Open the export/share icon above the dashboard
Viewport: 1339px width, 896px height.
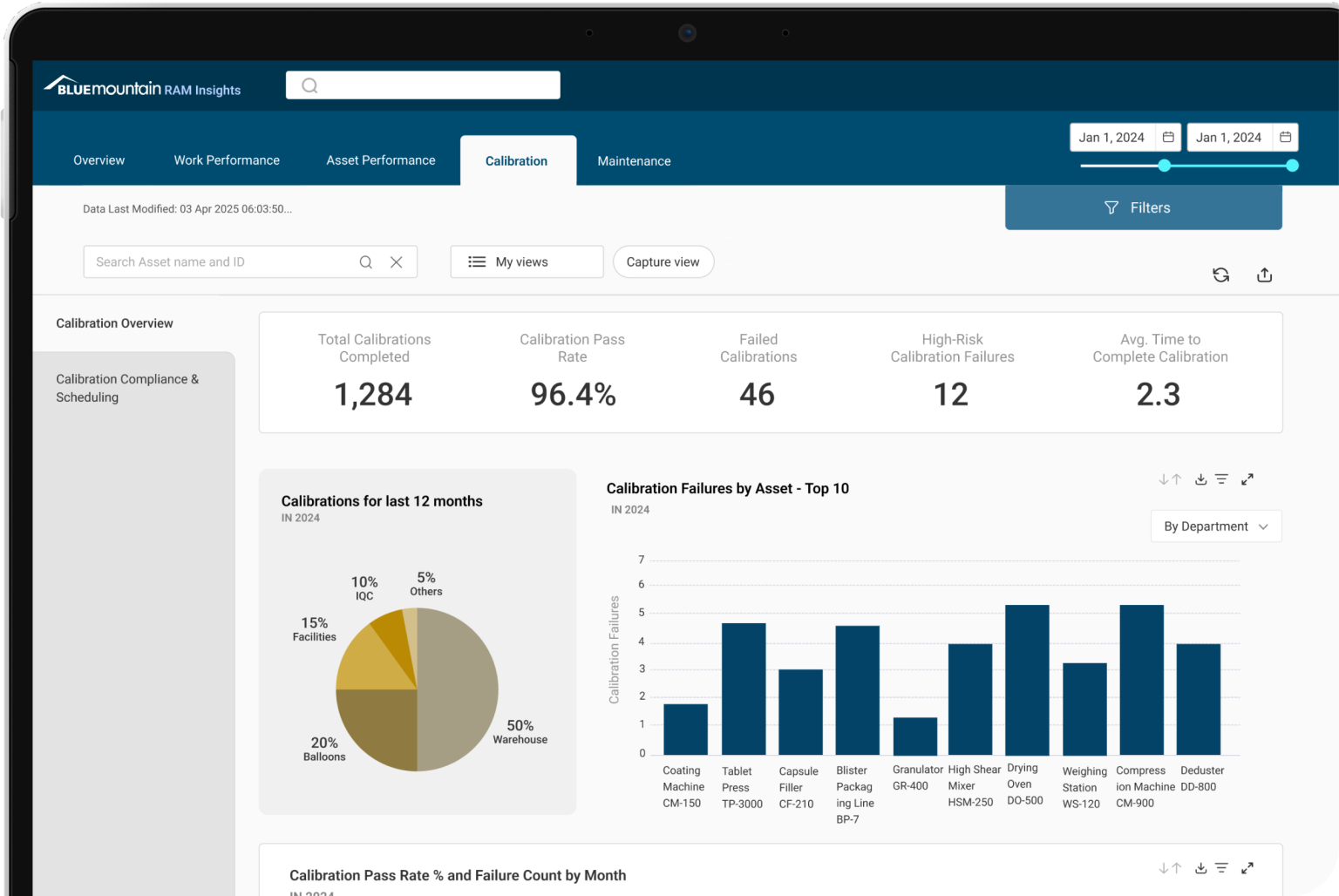tap(1264, 275)
